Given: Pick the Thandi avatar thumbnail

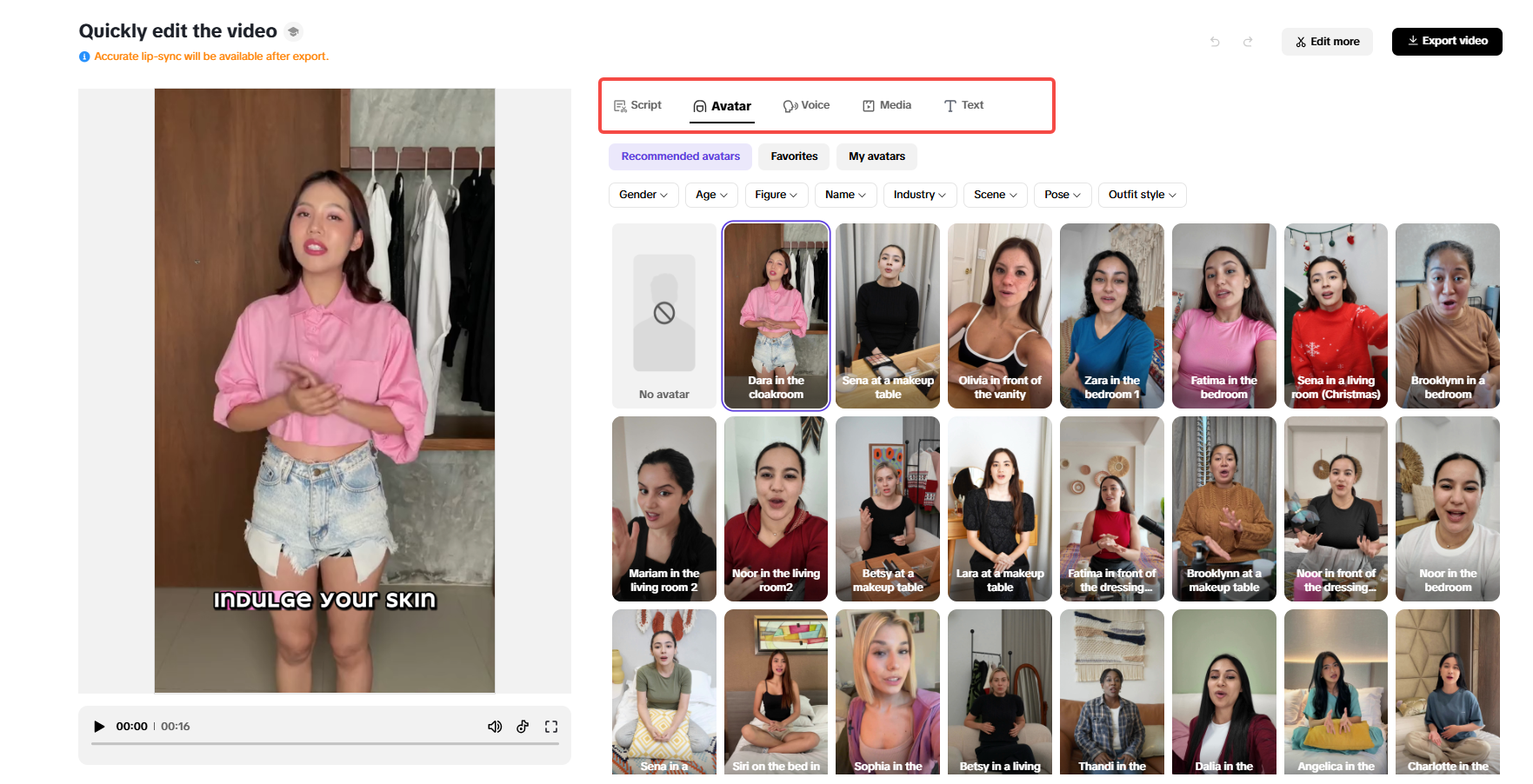Looking at the screenshot, I should (x=1112, y=692).
